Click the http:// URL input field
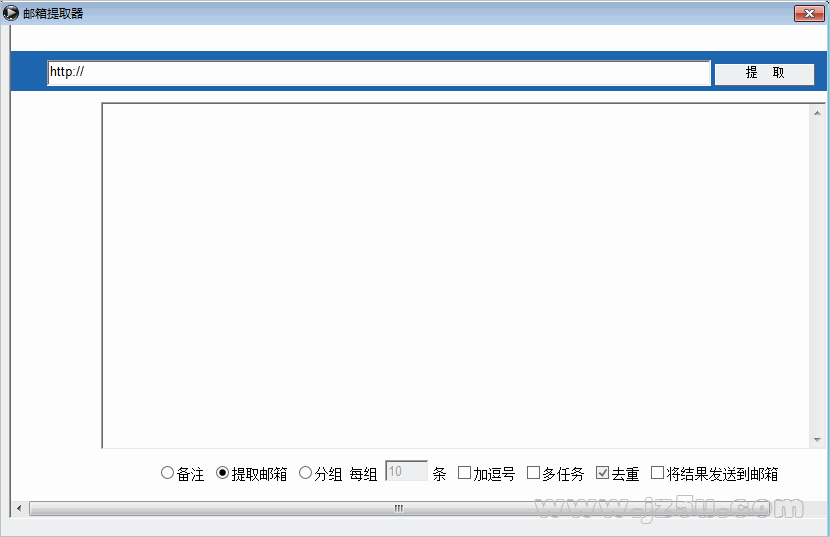The height and width of the screenshot is (537, 830). click(378, 73)
